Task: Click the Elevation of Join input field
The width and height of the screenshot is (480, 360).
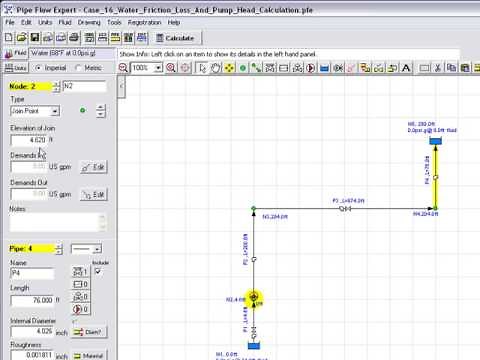Action: click(29, 140)
